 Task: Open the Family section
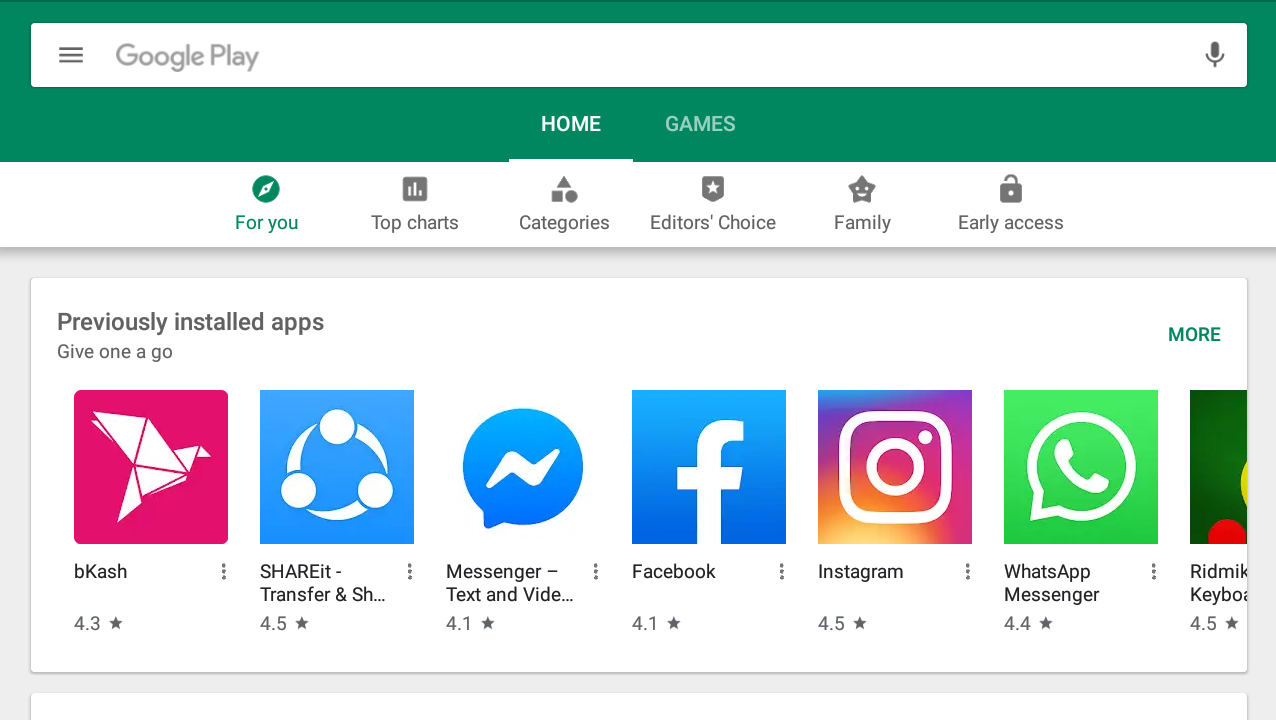[862, 204]
